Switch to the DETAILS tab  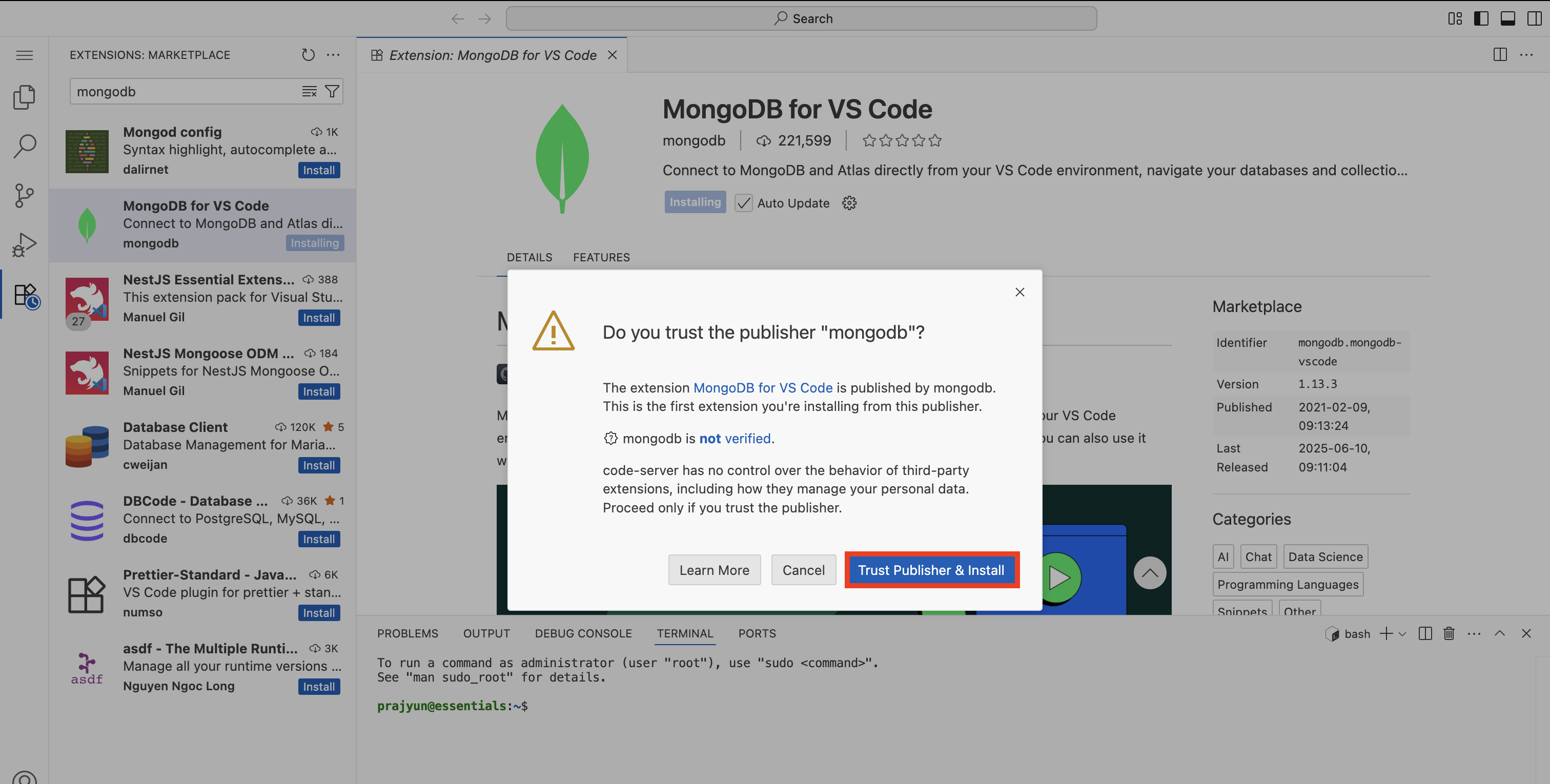(529, 258)
